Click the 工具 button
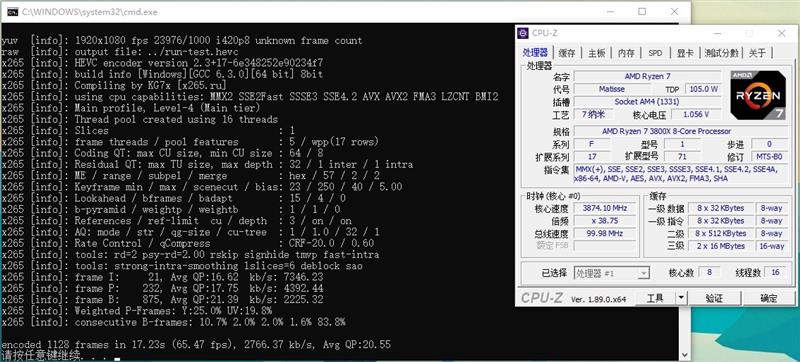The width and height of the screenshot is (800, 362). pyautogui.click(x=655, y=298)
